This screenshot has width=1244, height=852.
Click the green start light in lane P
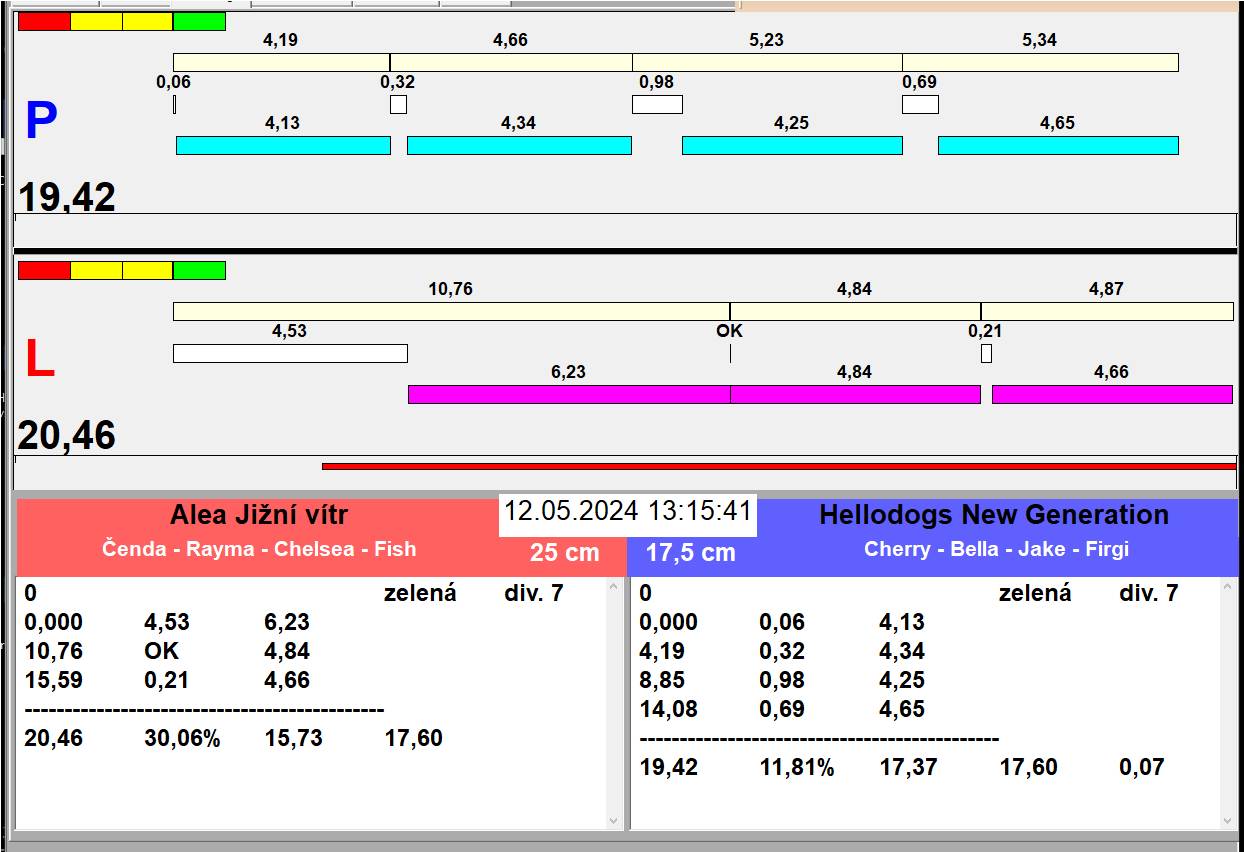click(x=199, y=21)
